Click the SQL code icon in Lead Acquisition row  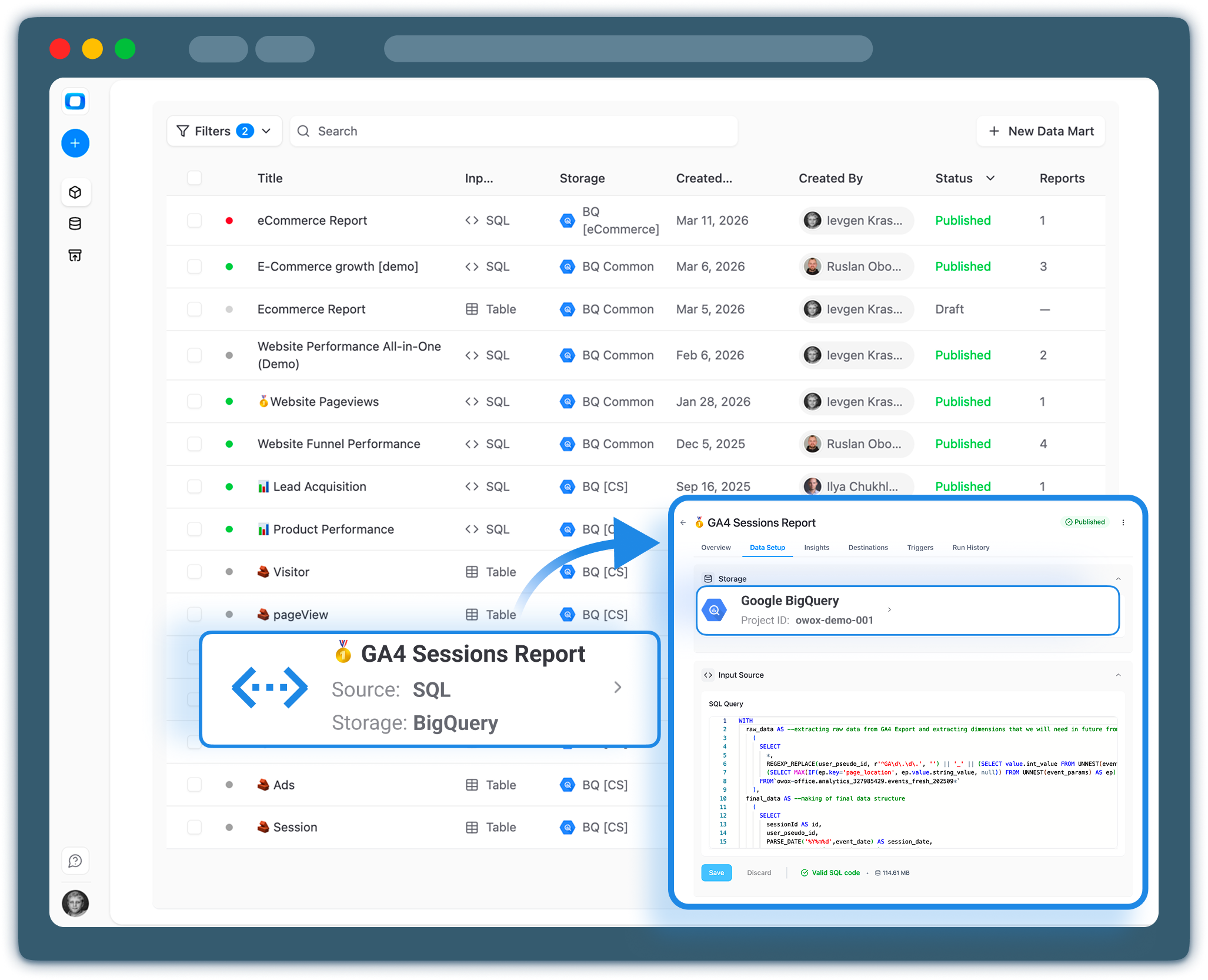pos(472,486)
